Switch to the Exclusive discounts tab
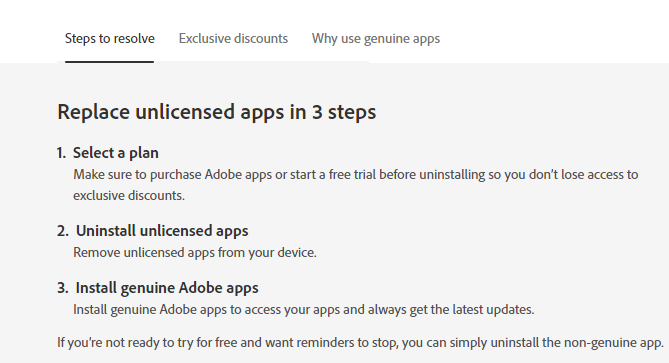 233,38
